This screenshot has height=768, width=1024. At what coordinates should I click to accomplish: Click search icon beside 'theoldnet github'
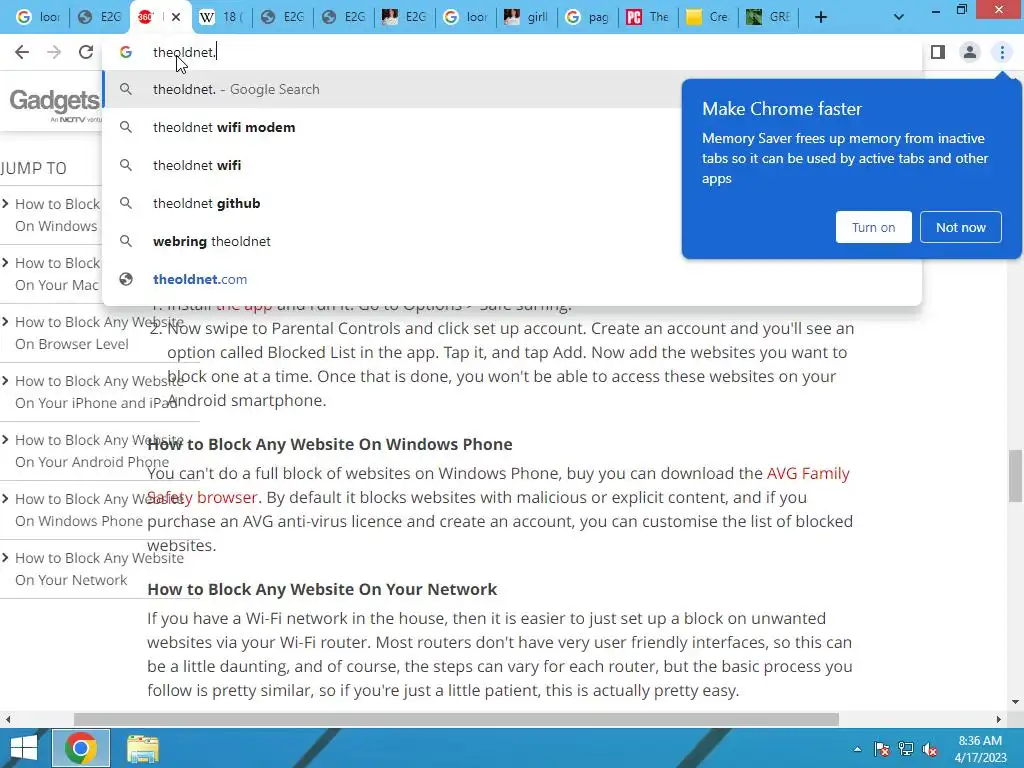[x=126, y=203]
